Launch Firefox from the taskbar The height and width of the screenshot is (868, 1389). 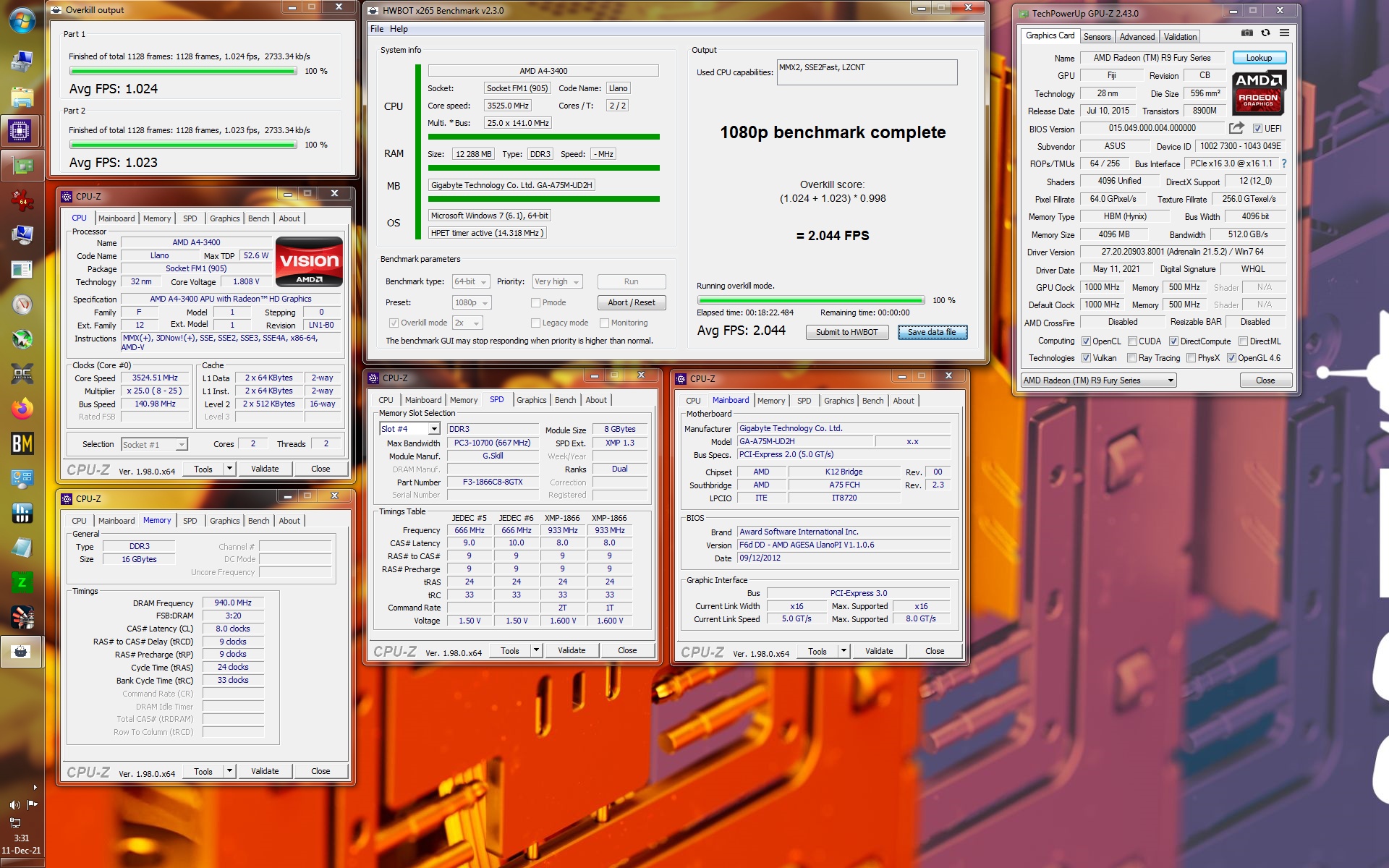coord(22,409)
